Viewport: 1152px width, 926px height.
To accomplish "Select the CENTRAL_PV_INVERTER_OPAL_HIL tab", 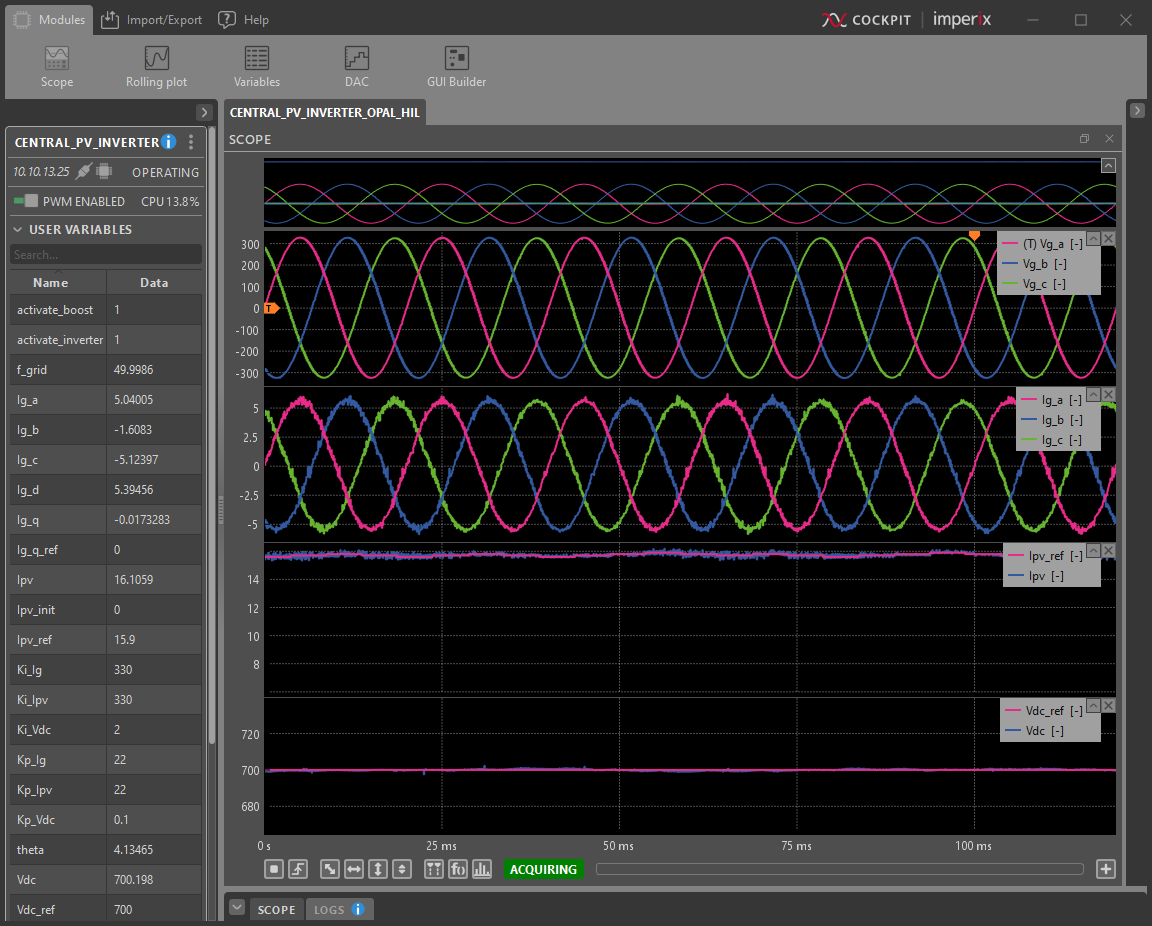I will point(324,112).
